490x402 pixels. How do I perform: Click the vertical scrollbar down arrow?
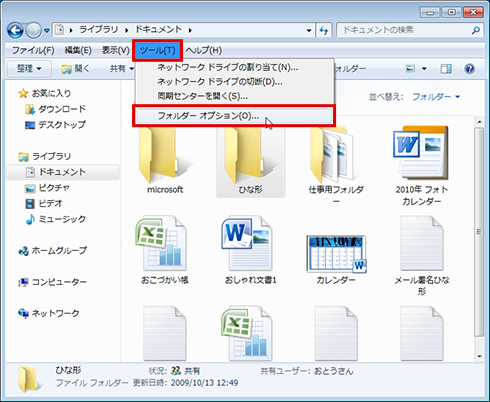coord(479,356)
